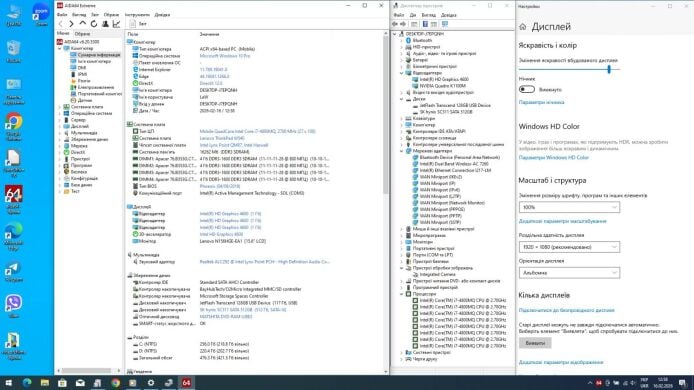Open the advanced scaling settings link
The image size is (694, 390).
563,221
